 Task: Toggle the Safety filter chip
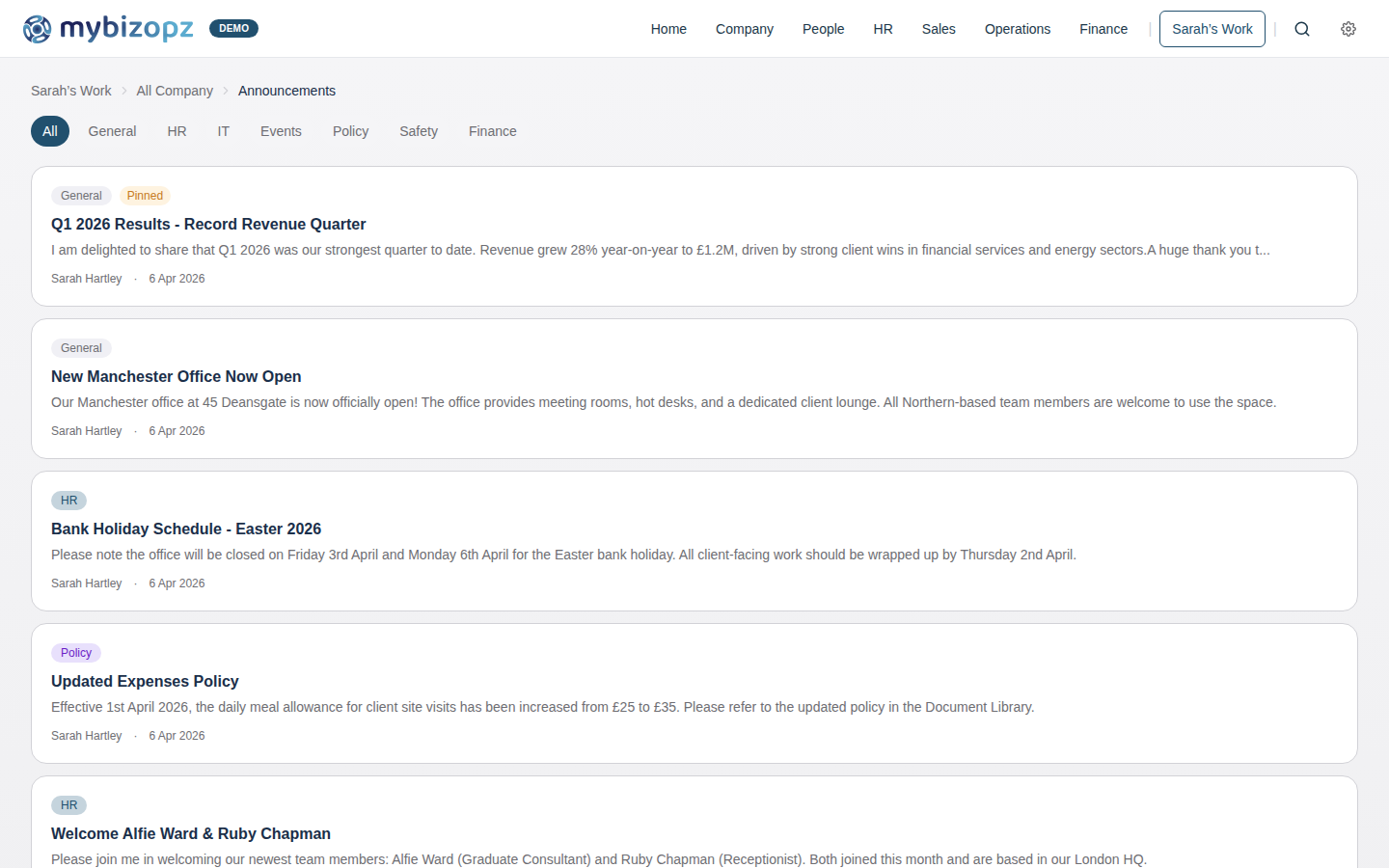click(418, 130)
